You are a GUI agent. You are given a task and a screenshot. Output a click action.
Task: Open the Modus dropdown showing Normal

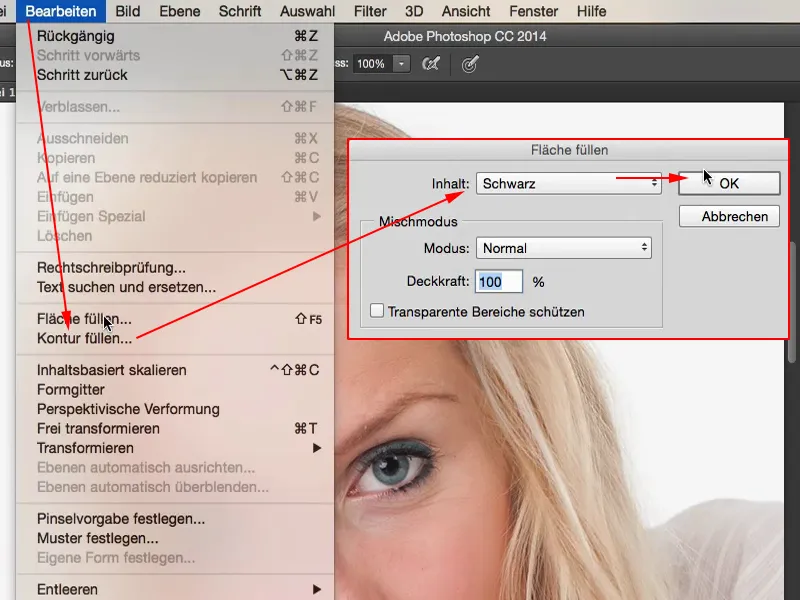point(564,248)
